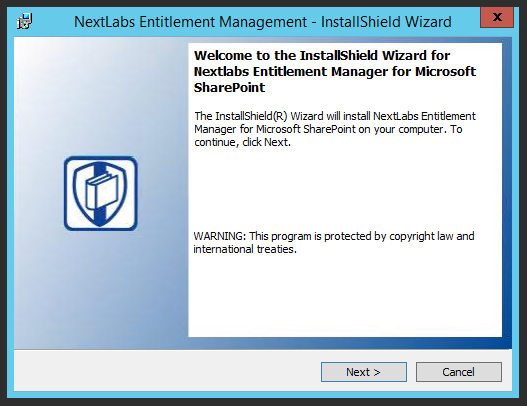Viewport: 527px width, 406px height.
Task: Click the 'The InstallShield(R) Wizard will install' sentence
Action: [x=283, y=116]
